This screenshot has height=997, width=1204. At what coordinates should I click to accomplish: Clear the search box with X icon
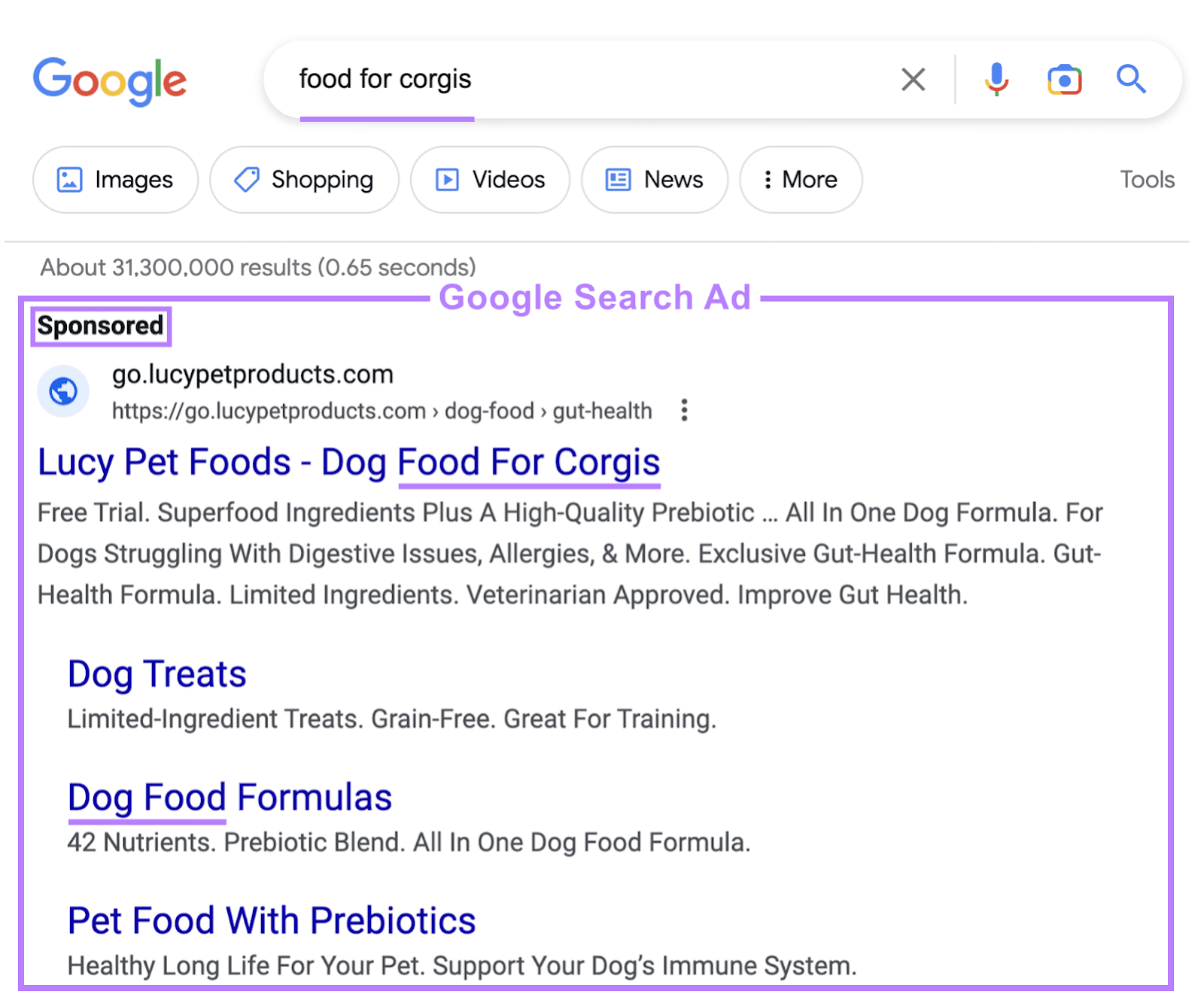(913, 79)
